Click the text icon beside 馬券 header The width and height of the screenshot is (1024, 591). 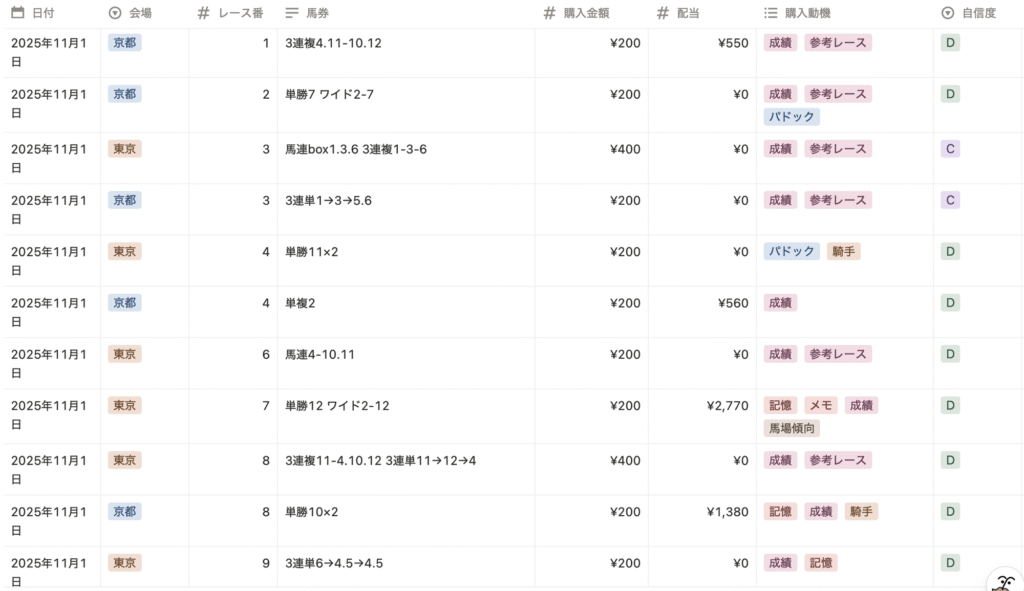(292, 13)
